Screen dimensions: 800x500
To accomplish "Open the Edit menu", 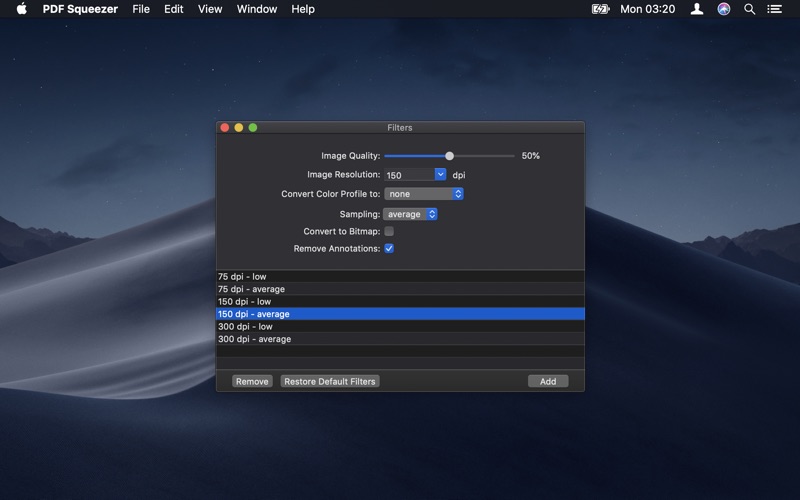I will (x=173, y=9).
